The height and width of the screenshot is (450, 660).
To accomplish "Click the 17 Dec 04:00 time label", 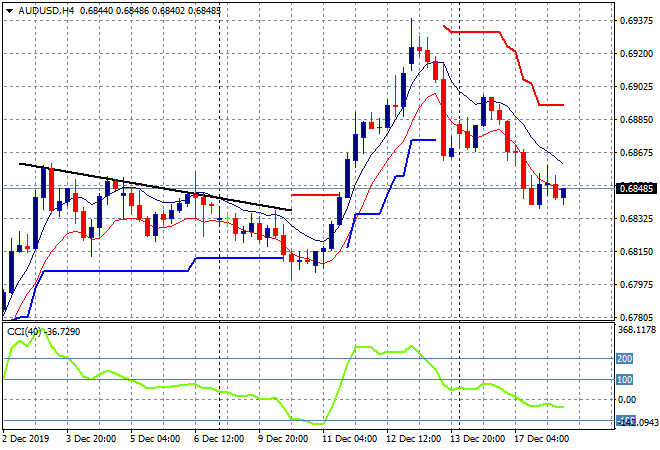I will 541,439.
